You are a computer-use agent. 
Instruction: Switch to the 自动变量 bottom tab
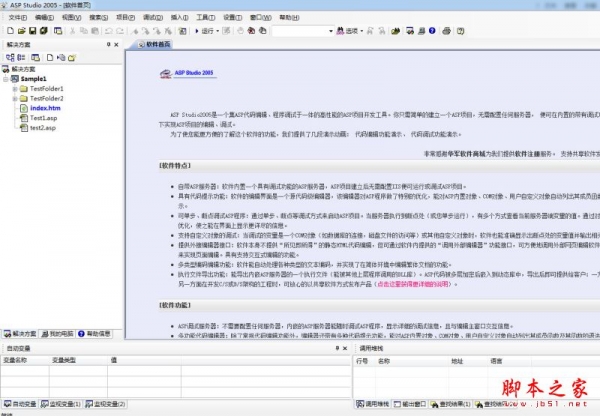click(x=20, y=404)
